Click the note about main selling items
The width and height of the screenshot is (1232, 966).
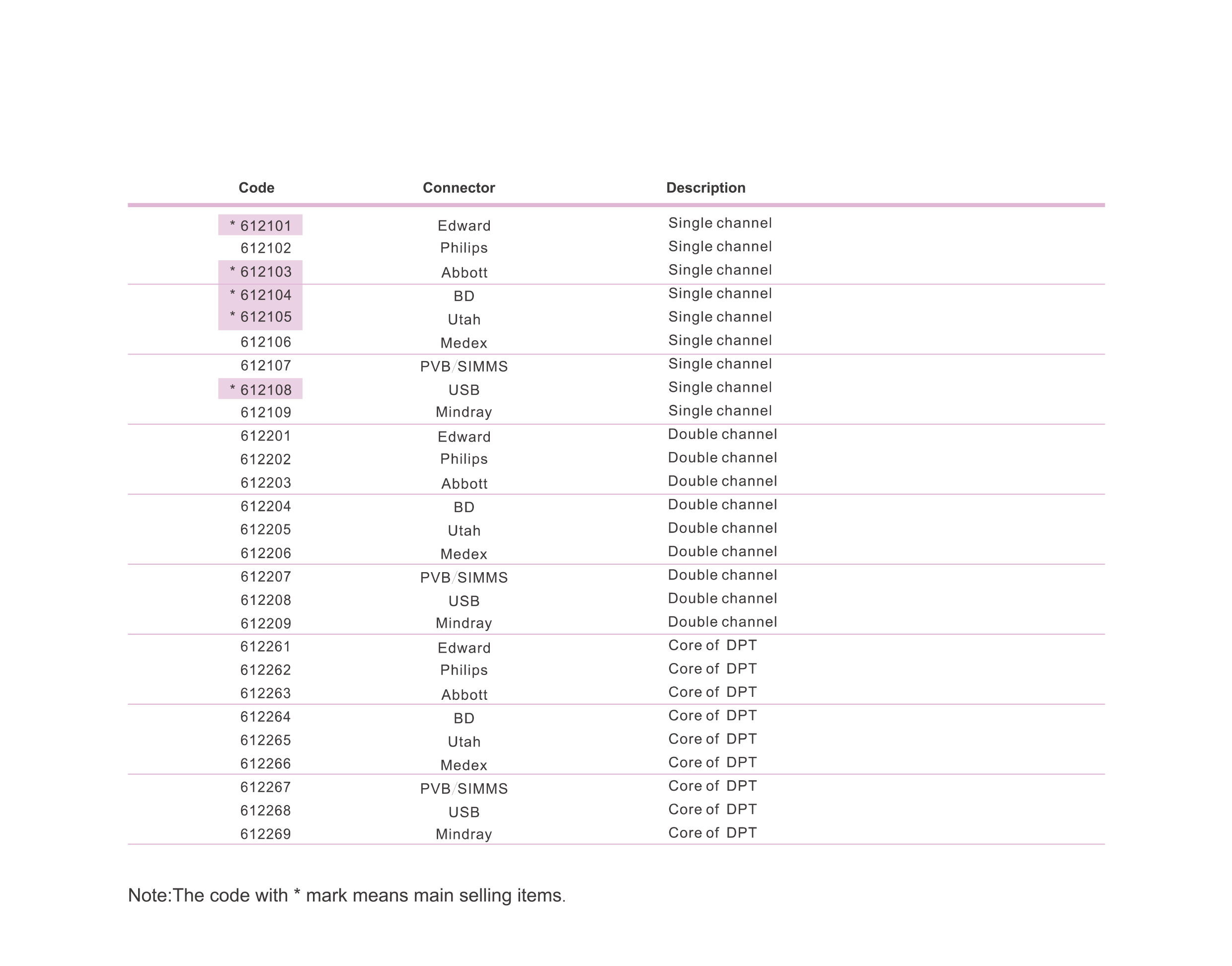347,895
